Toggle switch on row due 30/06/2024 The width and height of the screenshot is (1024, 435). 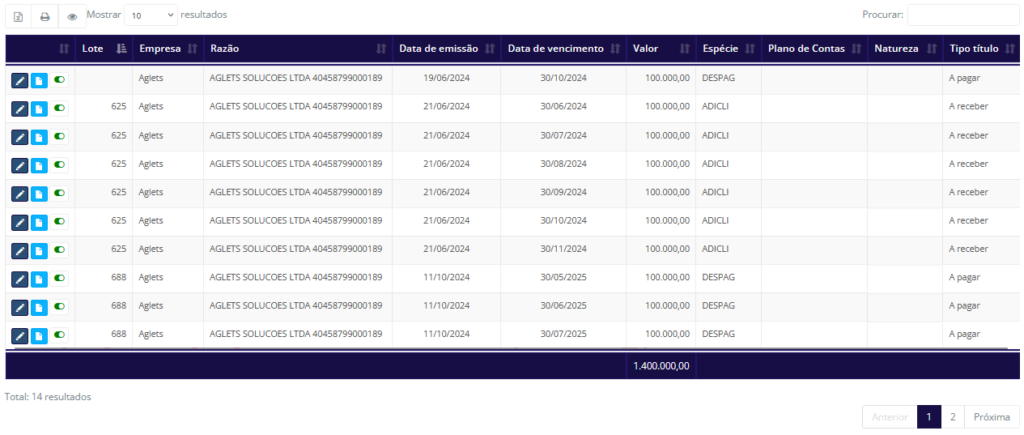59,107
